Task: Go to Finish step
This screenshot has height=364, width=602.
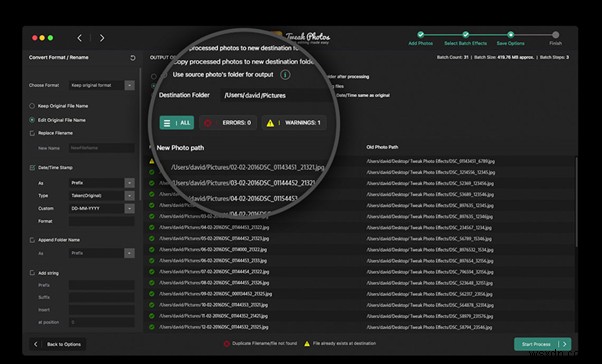Action: coord(556,39)
